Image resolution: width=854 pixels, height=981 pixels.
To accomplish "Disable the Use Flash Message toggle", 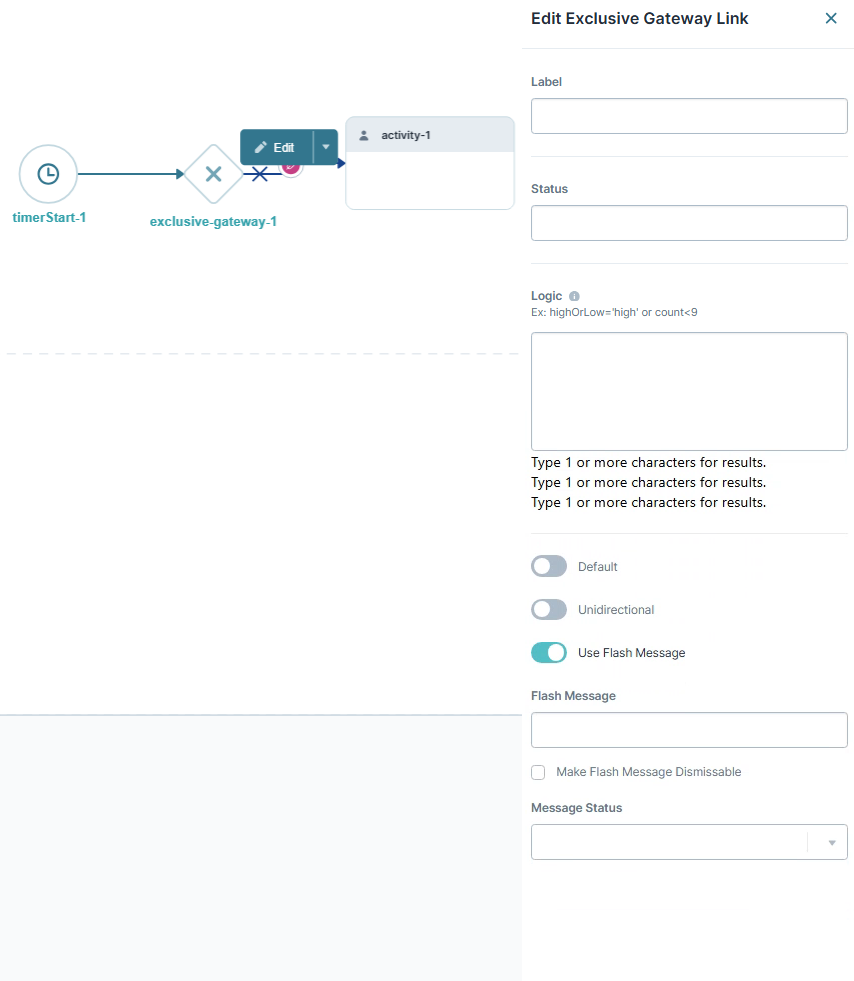I will point(548,652).
